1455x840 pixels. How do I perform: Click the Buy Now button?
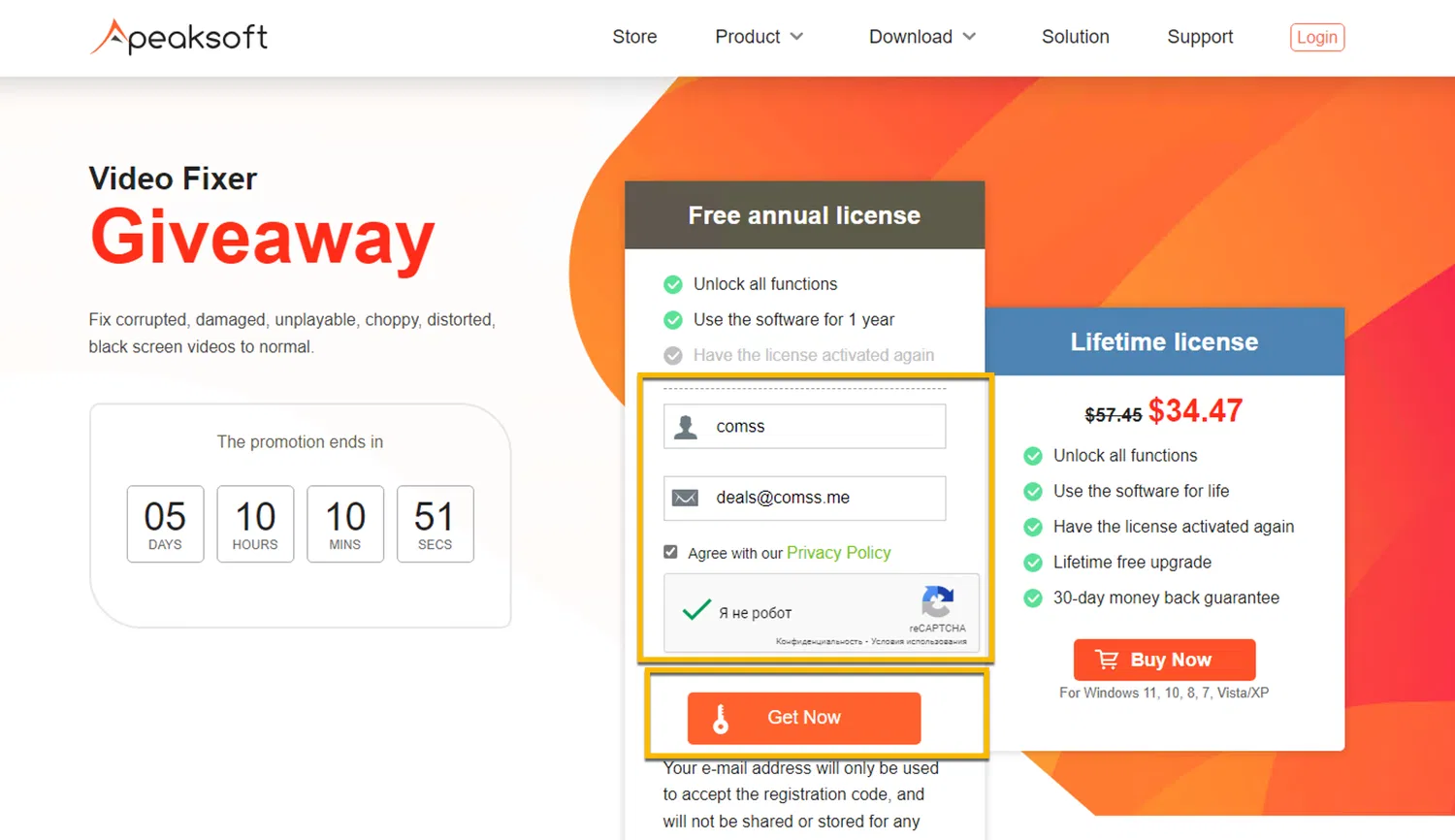(1164, 660)
